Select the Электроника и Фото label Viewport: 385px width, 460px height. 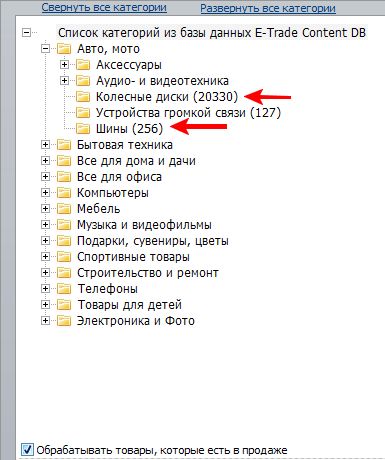(x=136, y=321)
